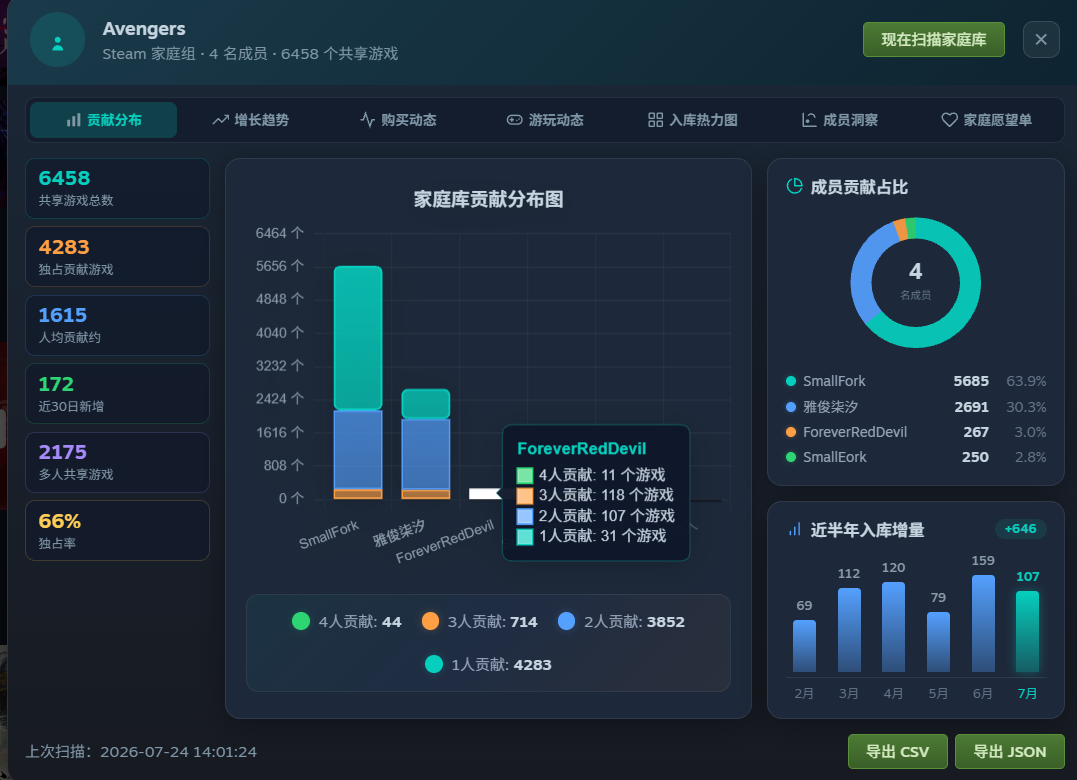Click the 3月 bar showing 112

point(849,630)
